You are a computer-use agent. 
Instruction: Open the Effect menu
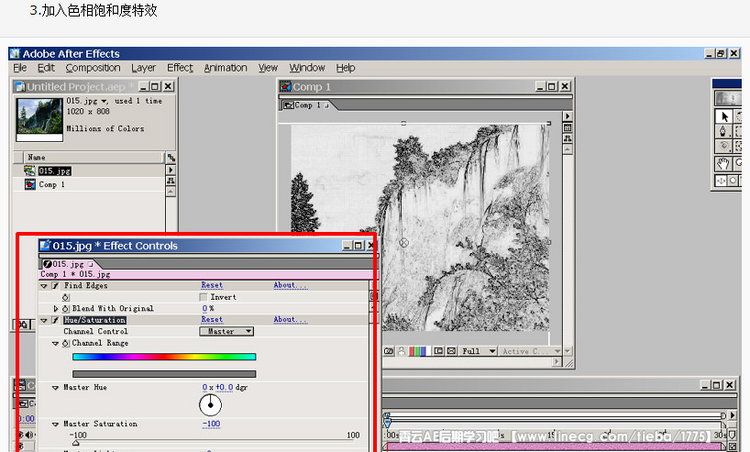point(180,68)
